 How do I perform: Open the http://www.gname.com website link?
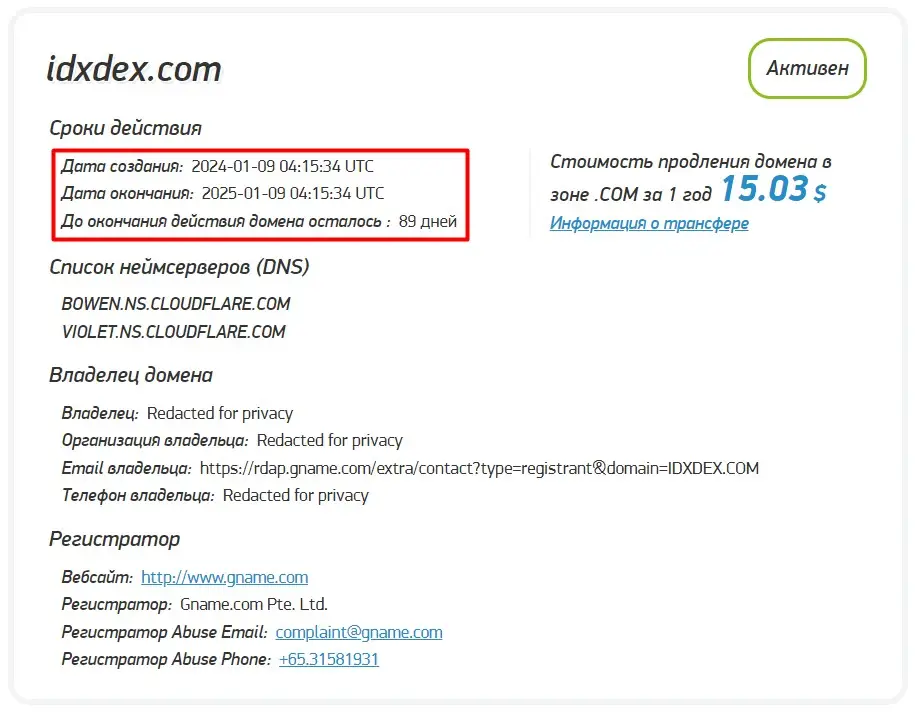[x=224, y=577]
